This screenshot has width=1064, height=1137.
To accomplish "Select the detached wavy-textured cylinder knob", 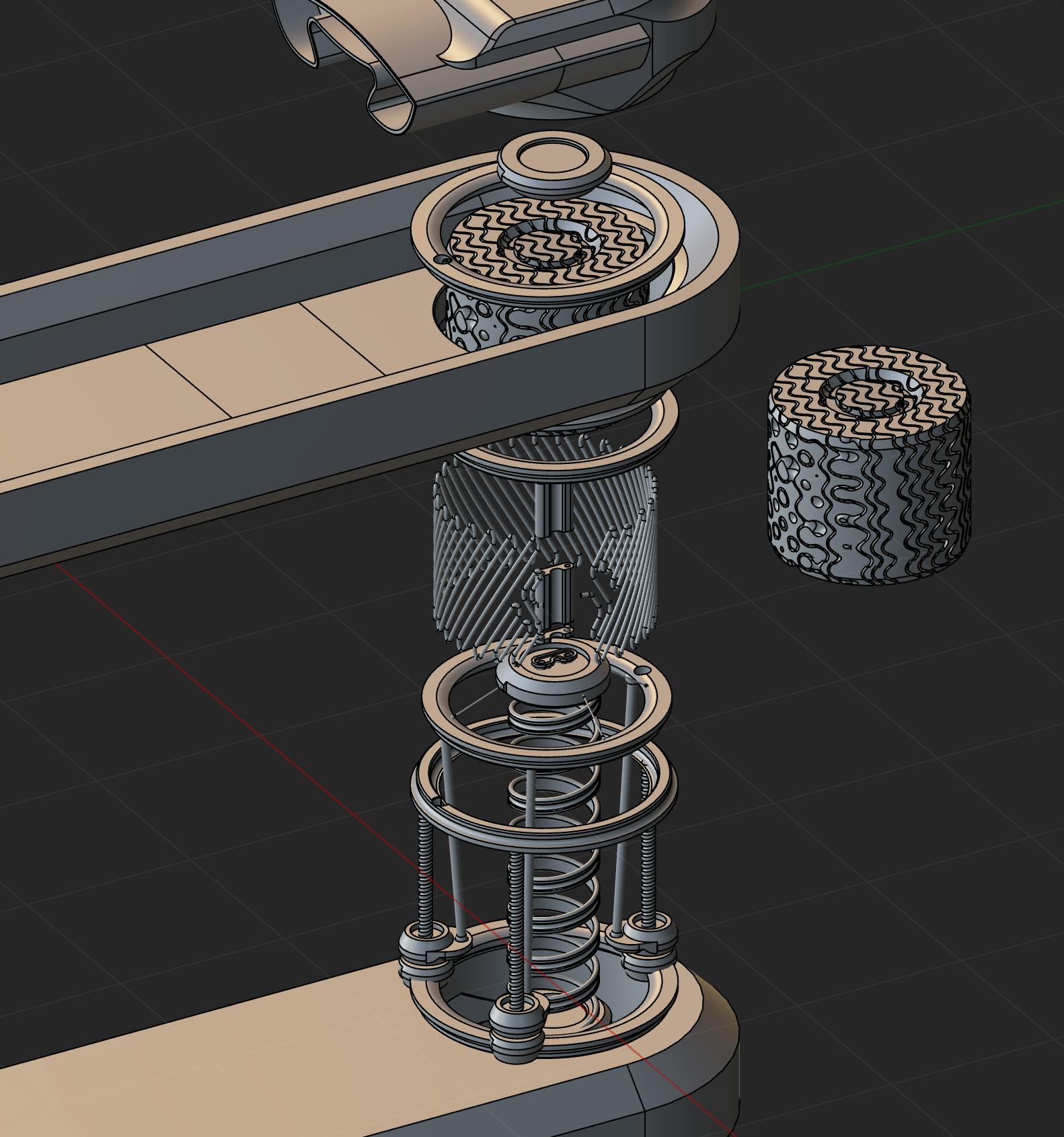I will 870,465.
